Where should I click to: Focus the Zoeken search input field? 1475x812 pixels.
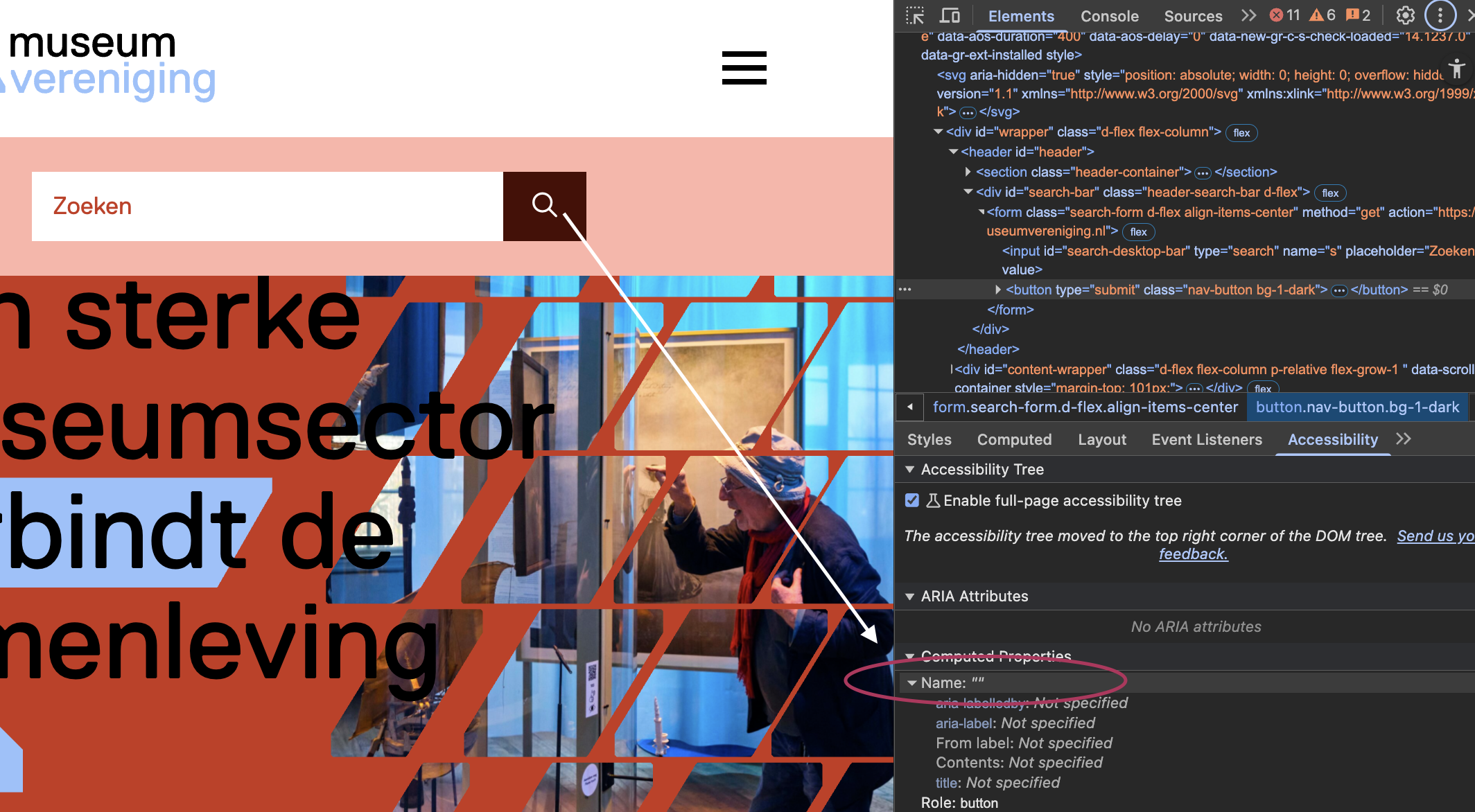(268, 206)
